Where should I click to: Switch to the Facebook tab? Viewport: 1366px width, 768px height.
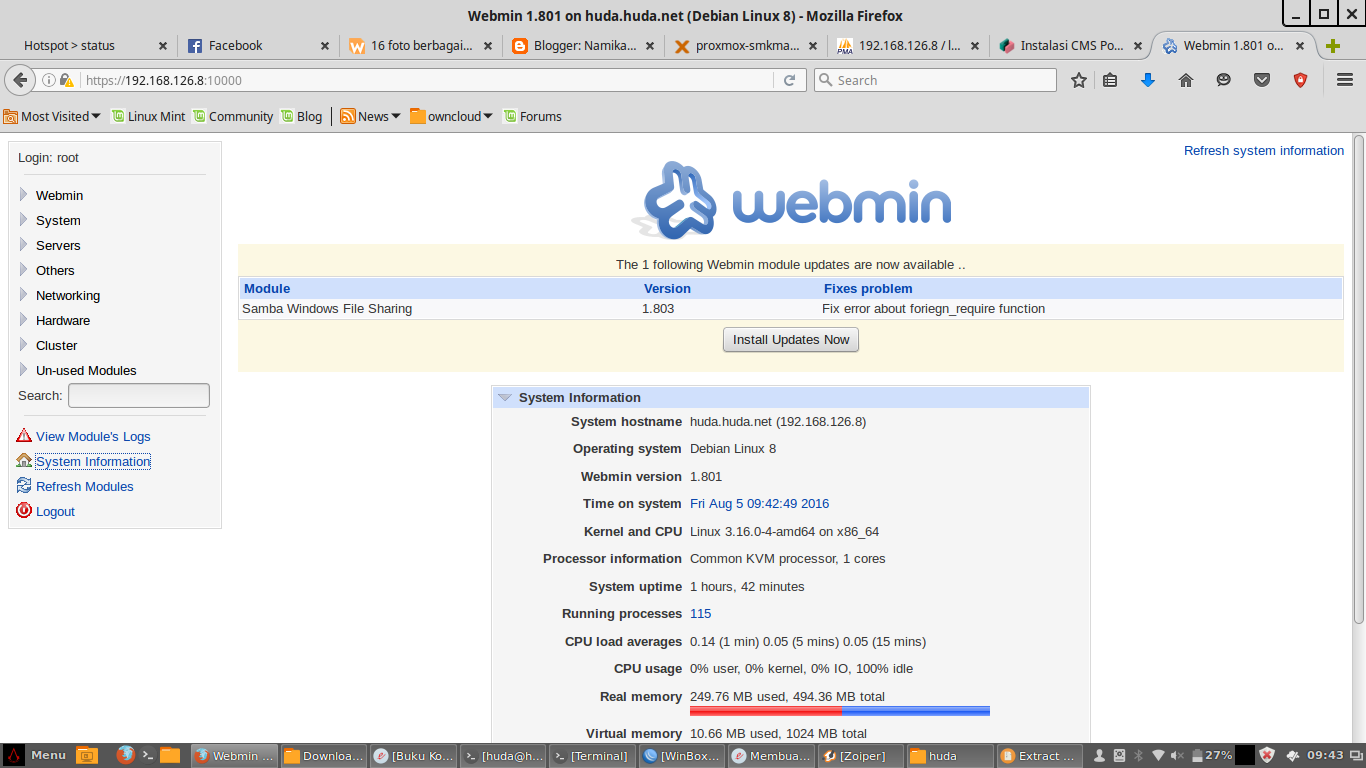pos(259,46)
